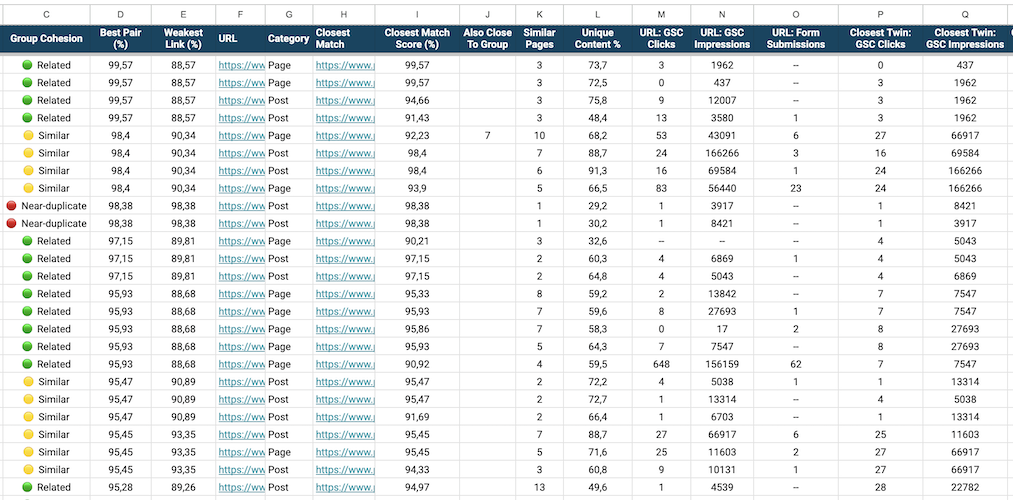
Task: Click the green dot in the row with 13842 impressions
Action: click(x=27, y=293)
